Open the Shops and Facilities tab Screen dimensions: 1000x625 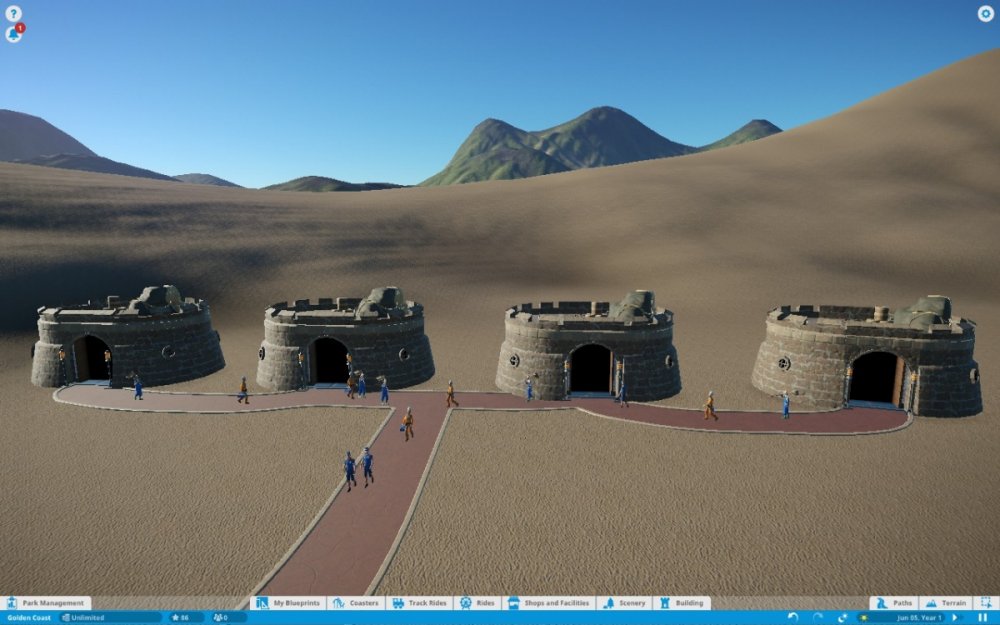coord(549,603)
